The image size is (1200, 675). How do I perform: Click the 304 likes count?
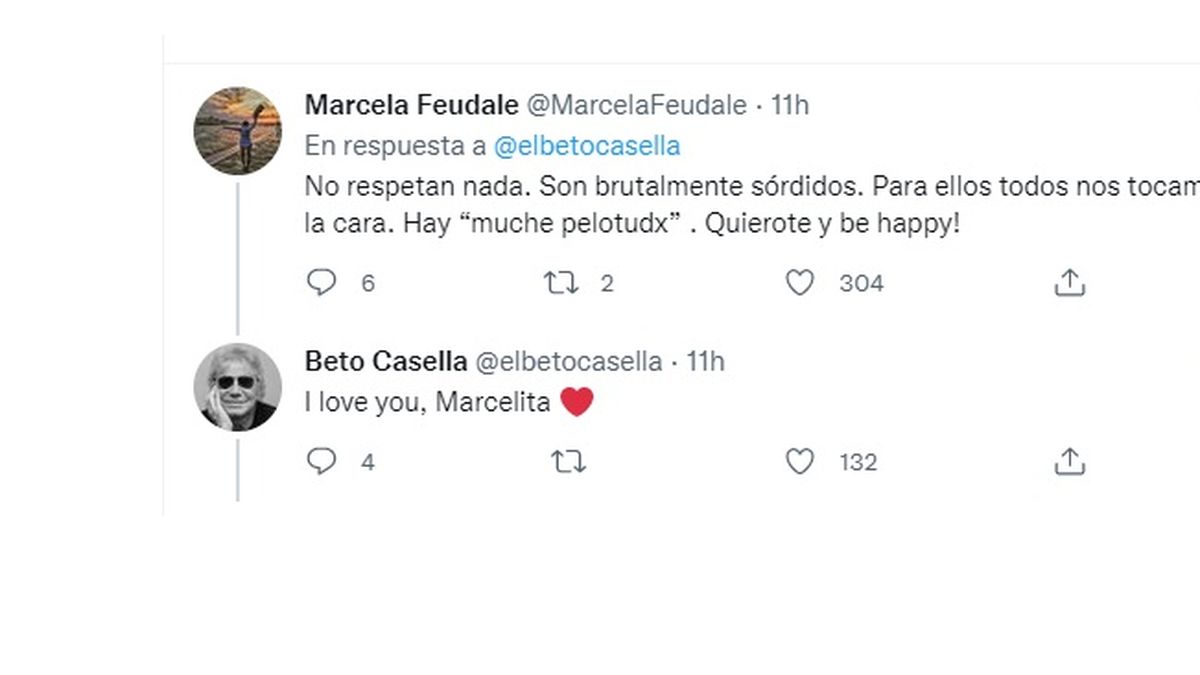(x=861, y=283)
